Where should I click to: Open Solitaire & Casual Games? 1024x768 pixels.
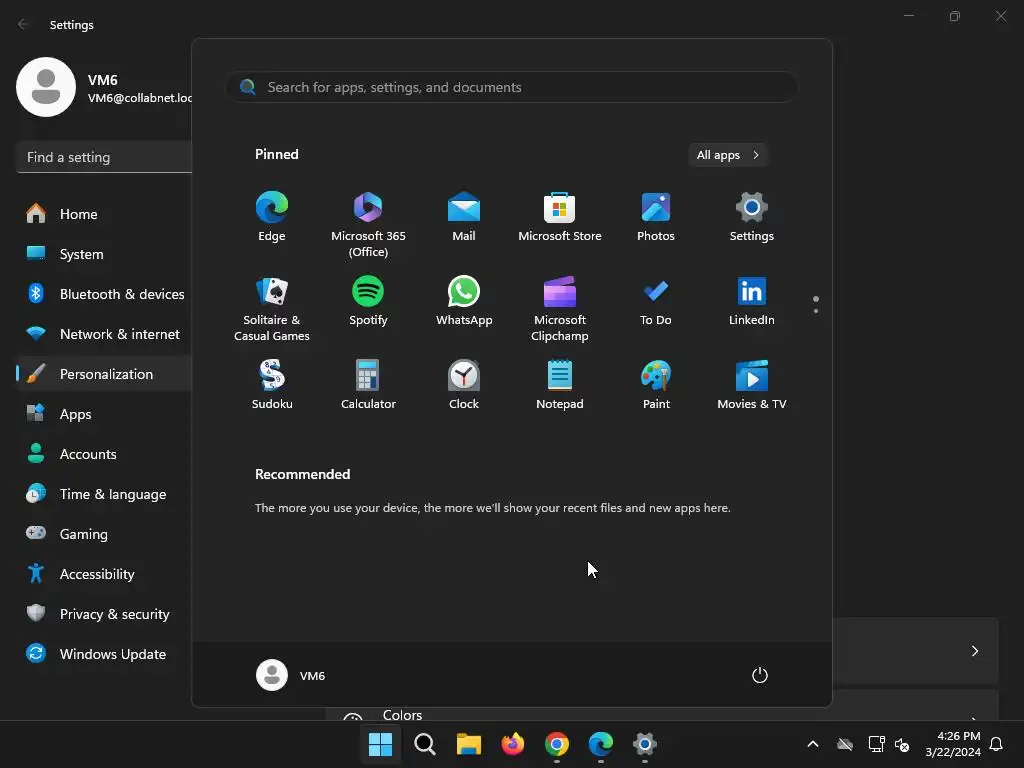272,309
